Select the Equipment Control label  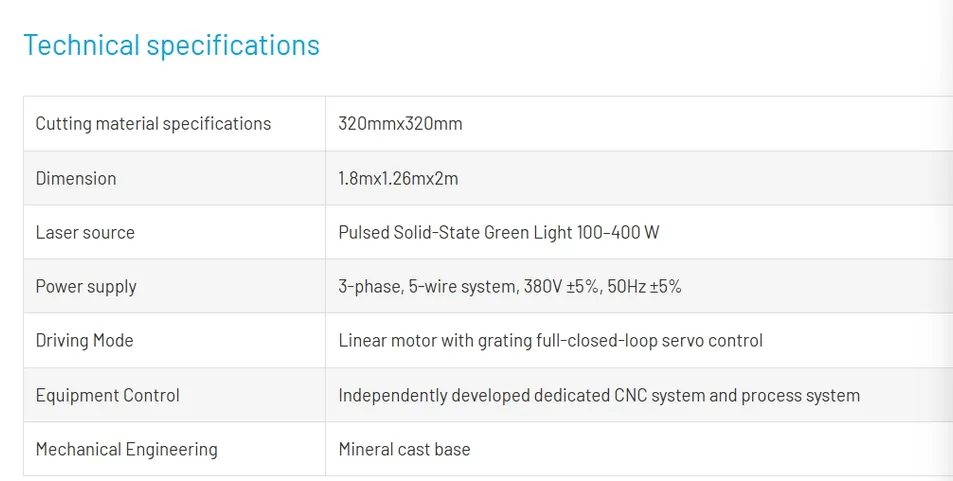click(x=108, y=395)
